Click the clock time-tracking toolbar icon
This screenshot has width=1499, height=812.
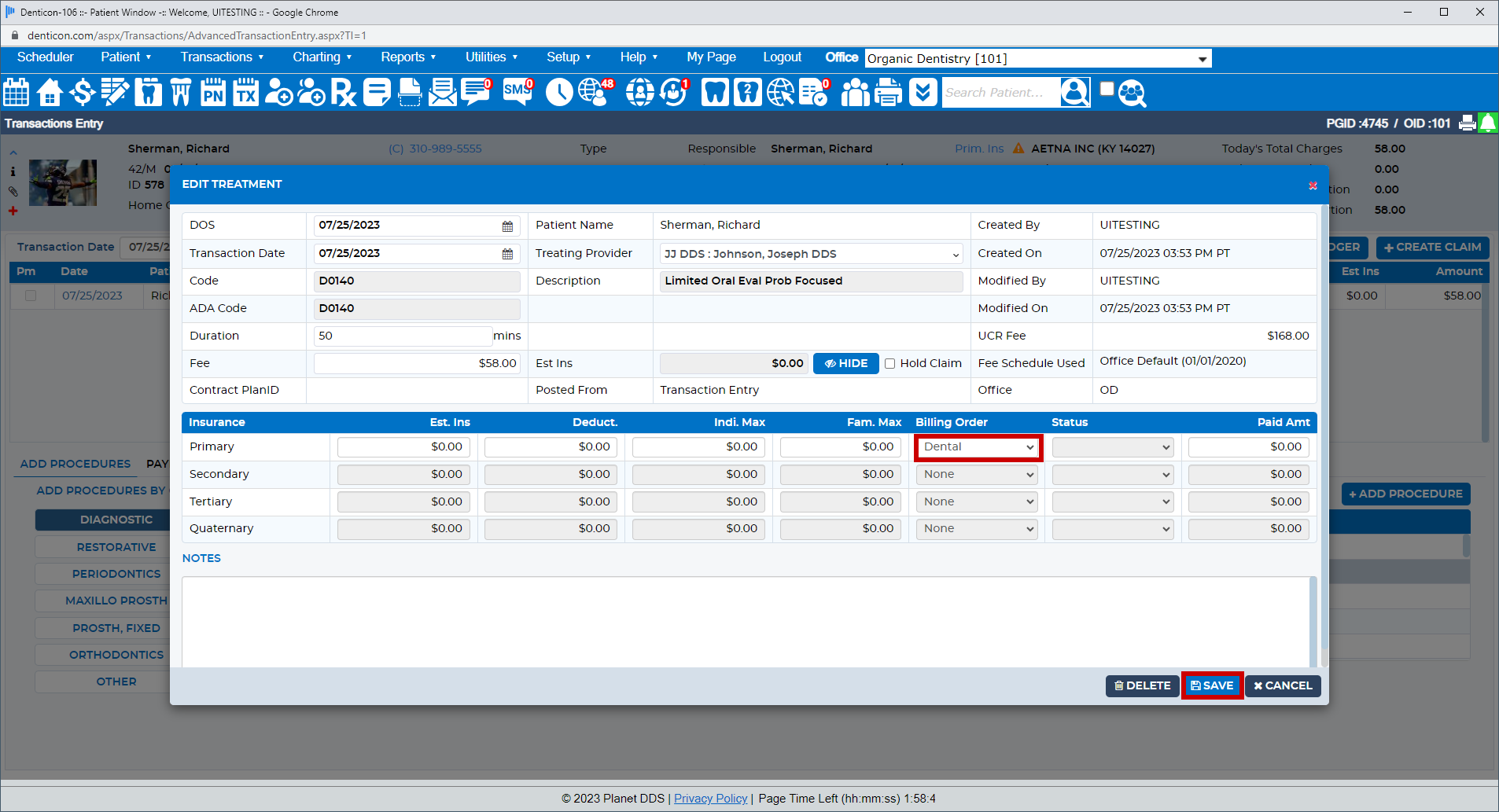(x=559, y=92)
